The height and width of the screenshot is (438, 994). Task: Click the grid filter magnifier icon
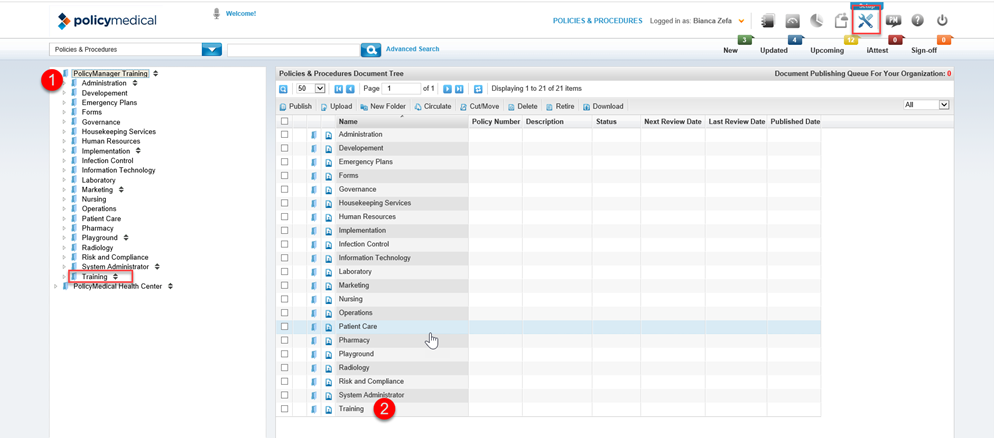(283, 89)
